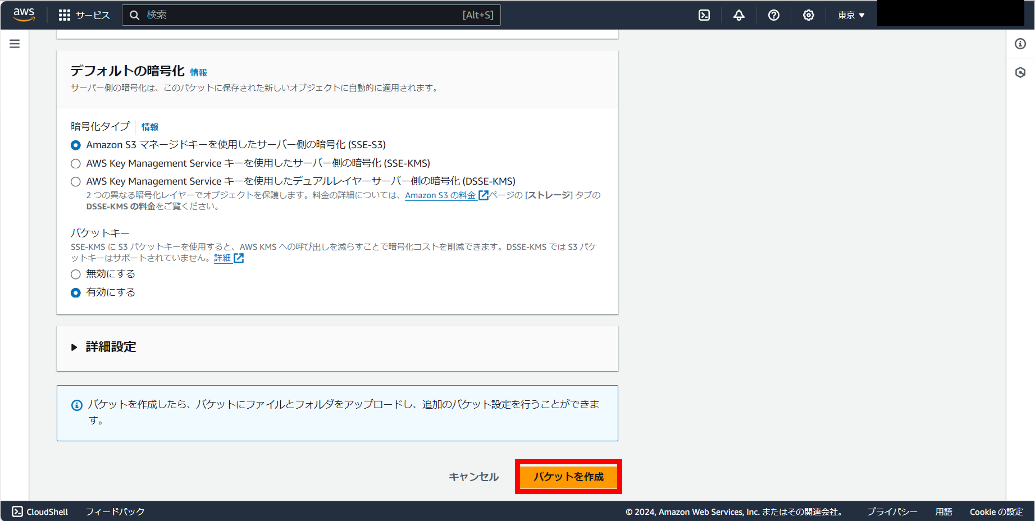Click external link icon beside S3 の料金

[483, 195]
